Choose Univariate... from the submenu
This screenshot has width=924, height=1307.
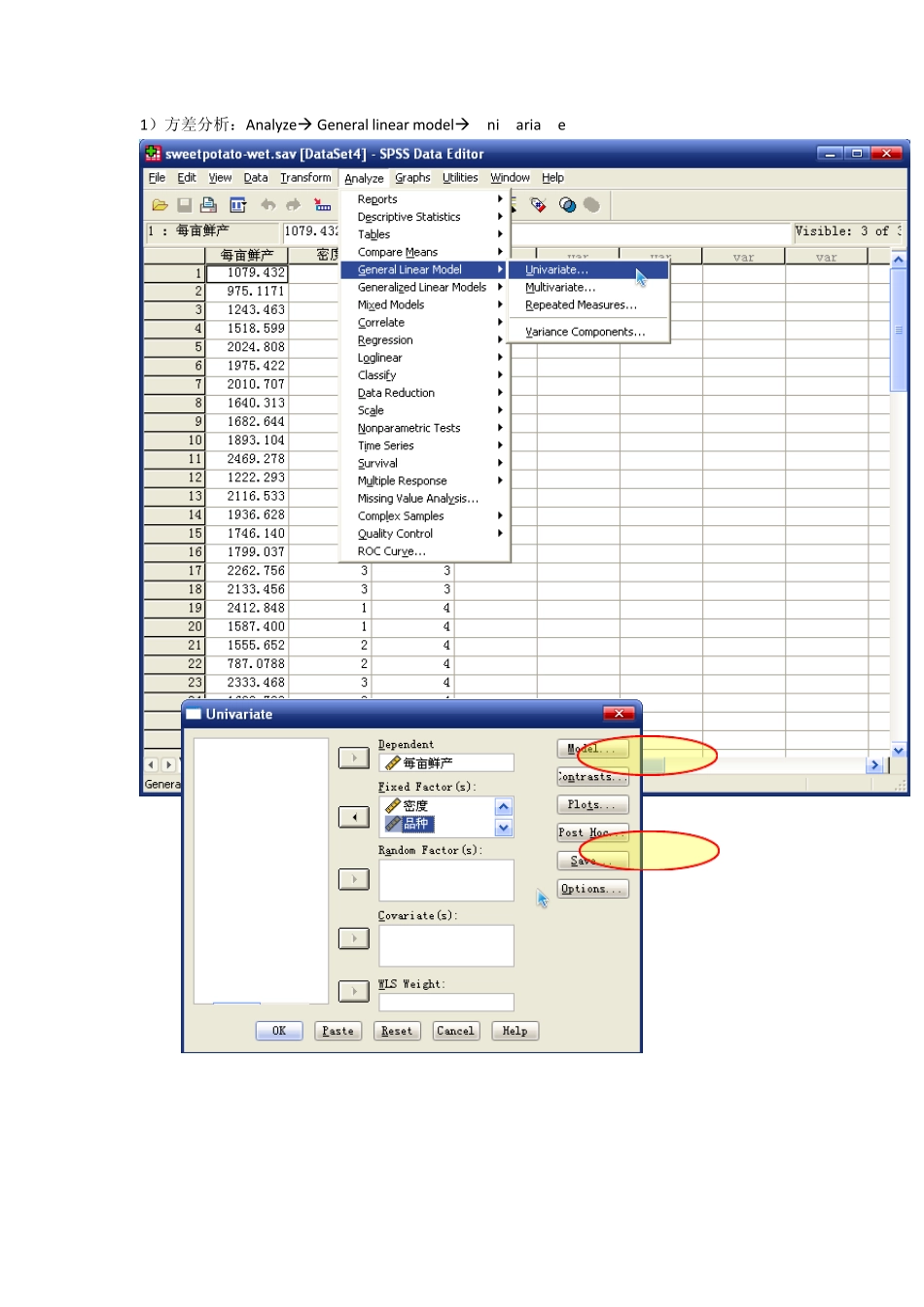tap(589, 270)
